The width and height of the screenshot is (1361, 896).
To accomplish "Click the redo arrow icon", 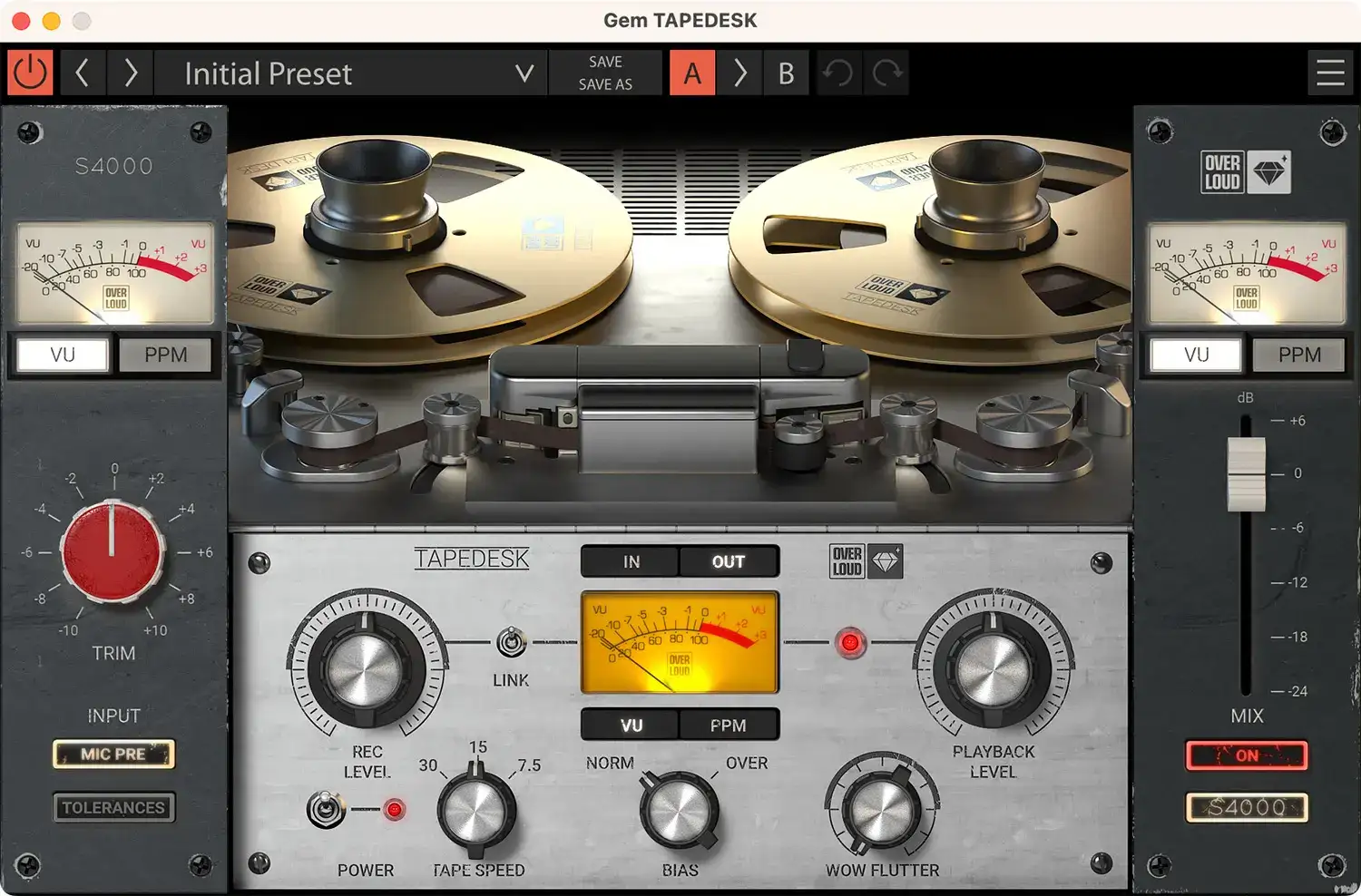I will pos(886,73).
